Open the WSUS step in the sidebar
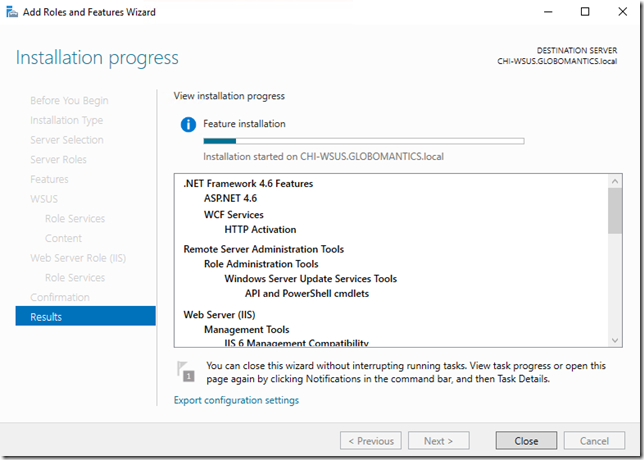 tap(44, 199)
